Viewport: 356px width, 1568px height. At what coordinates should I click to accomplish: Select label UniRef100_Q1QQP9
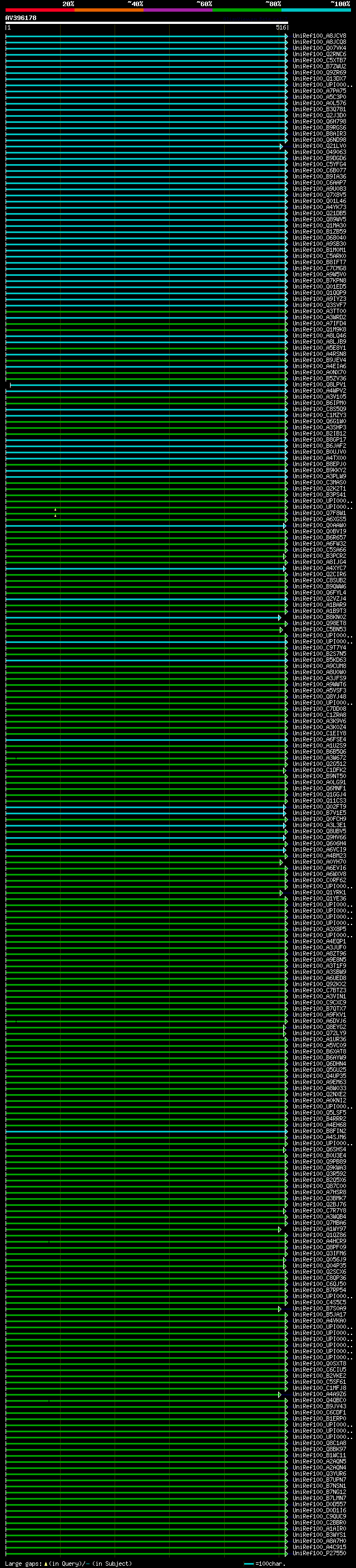tap(319, 293)
